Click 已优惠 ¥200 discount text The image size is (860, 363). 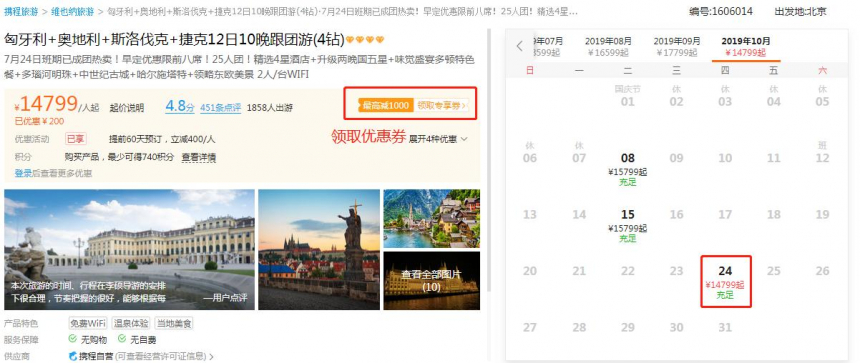(x=39, y=122)
